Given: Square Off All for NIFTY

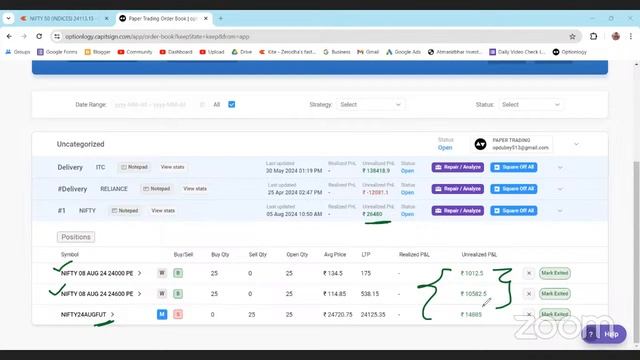Looking at the screenshot, I should point(513,211).
